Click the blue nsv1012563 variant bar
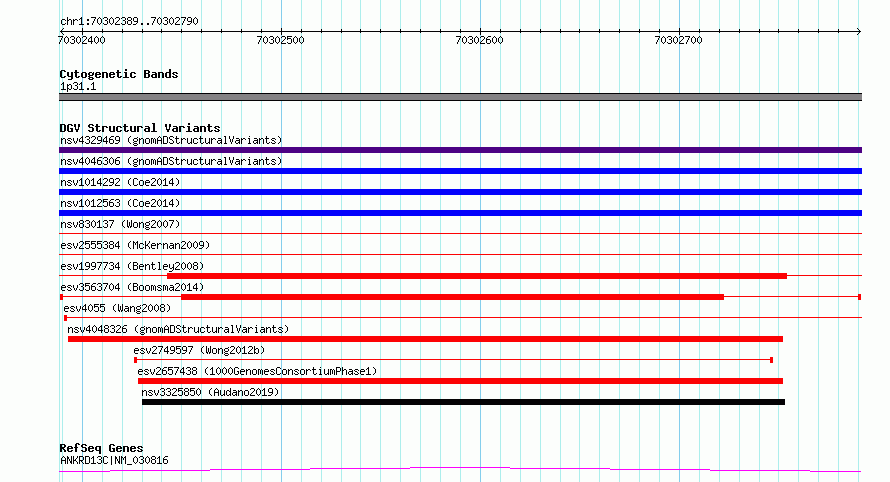The width and height of the screenshot is (890, 482). [460, 213]
